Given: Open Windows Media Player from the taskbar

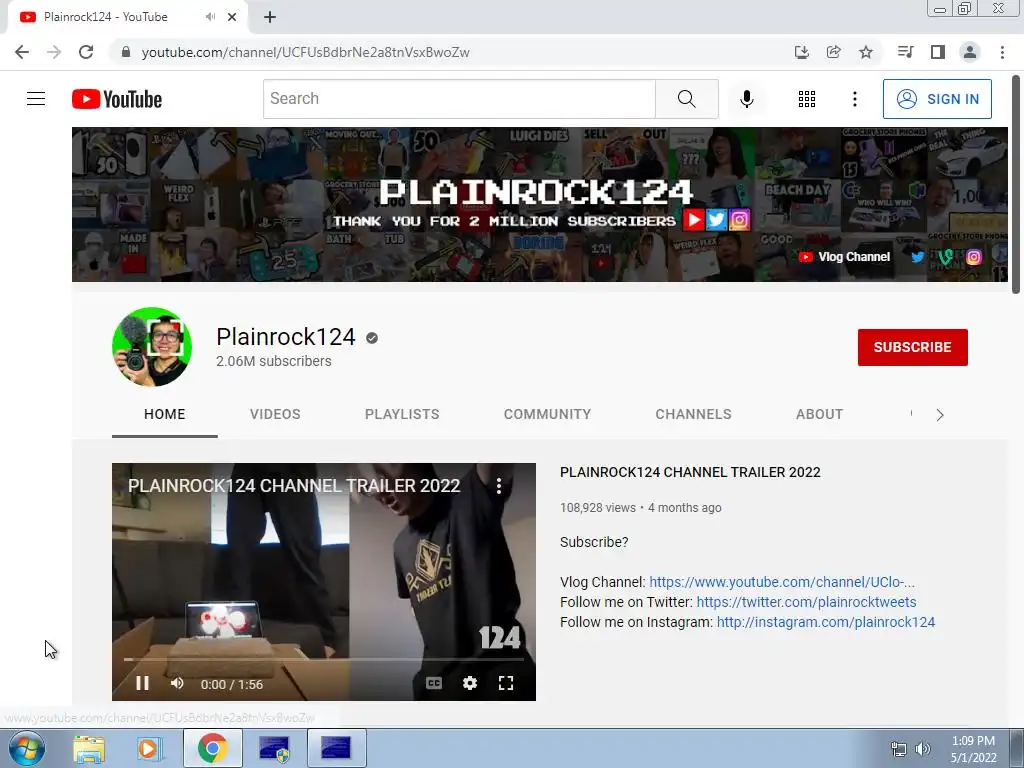Looking at the screenshot, I should [x=148, y=748].
